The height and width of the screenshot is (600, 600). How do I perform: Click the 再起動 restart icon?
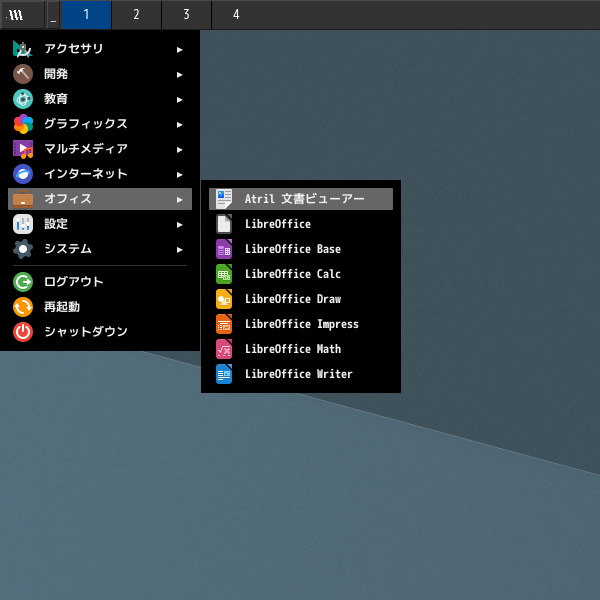tap(23, 306)
